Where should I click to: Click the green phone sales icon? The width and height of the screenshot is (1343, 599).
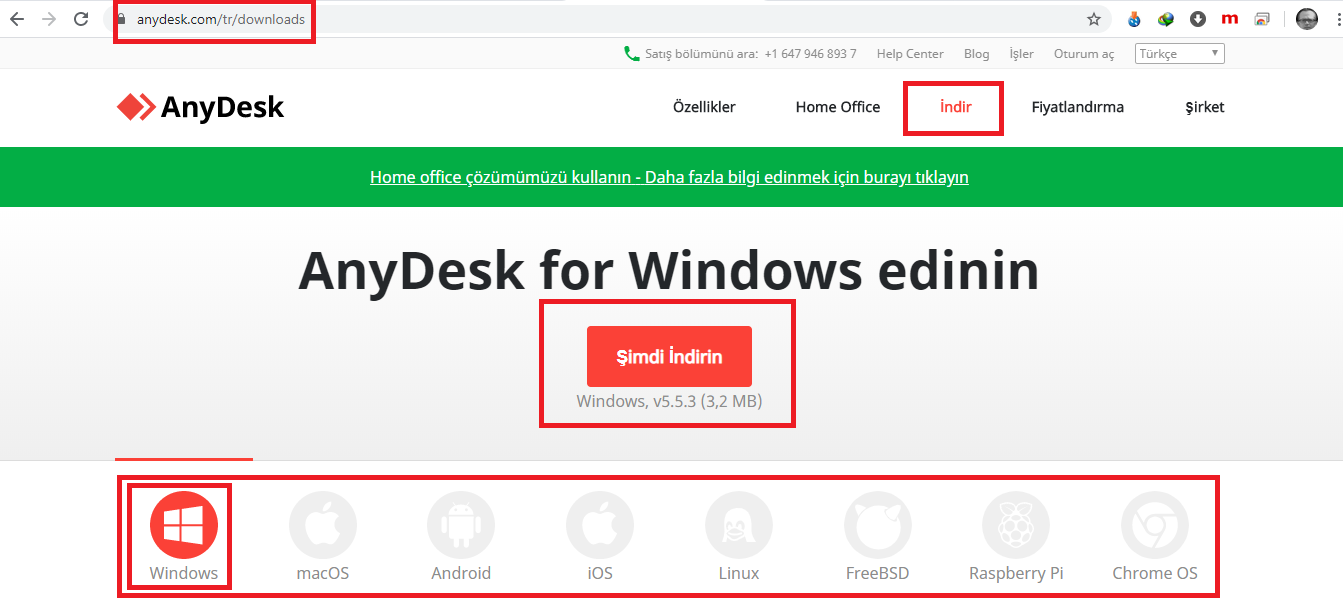tap(631, 54)
